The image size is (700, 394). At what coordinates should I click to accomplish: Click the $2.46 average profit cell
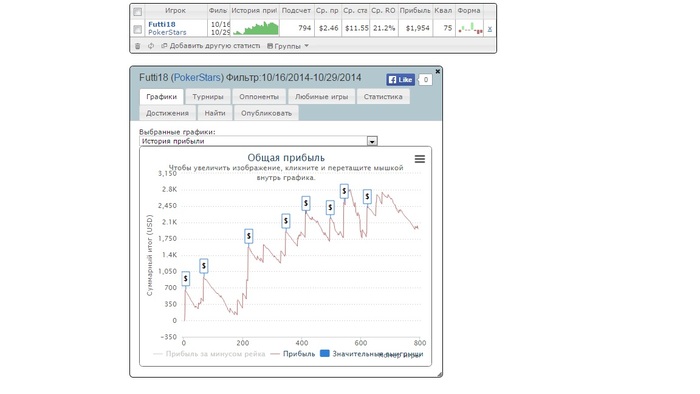pyautogui.click(x=329, y=28)
